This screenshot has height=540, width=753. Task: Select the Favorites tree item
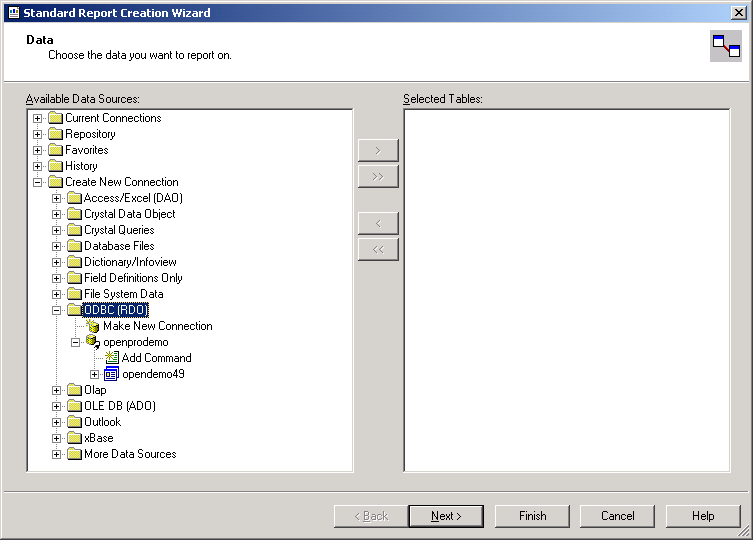86,150
